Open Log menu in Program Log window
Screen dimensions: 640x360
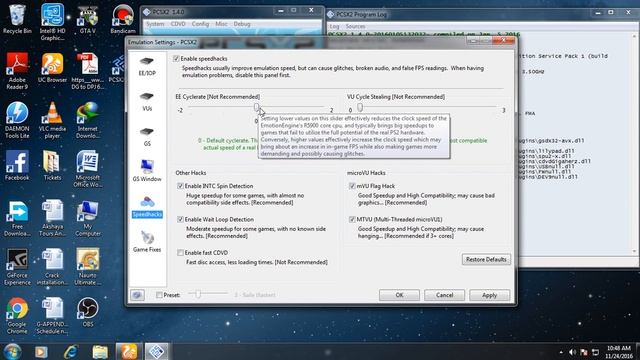[x=334, y=26]
